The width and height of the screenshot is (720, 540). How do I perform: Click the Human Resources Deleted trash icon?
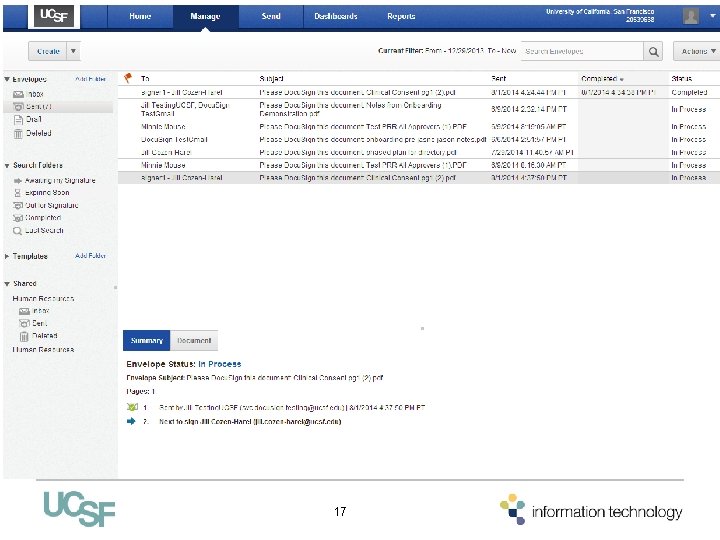point(24,336)
